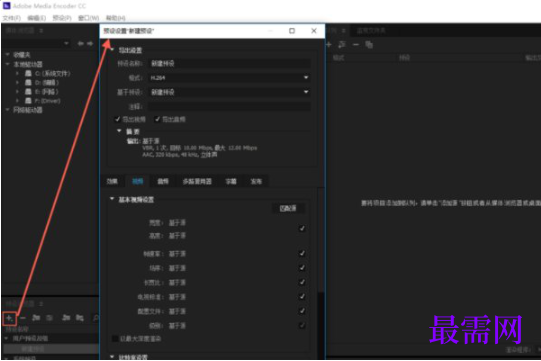Click the new preset plus button
Viewport: 541px width, 361px height.
[x=9, y=318]
